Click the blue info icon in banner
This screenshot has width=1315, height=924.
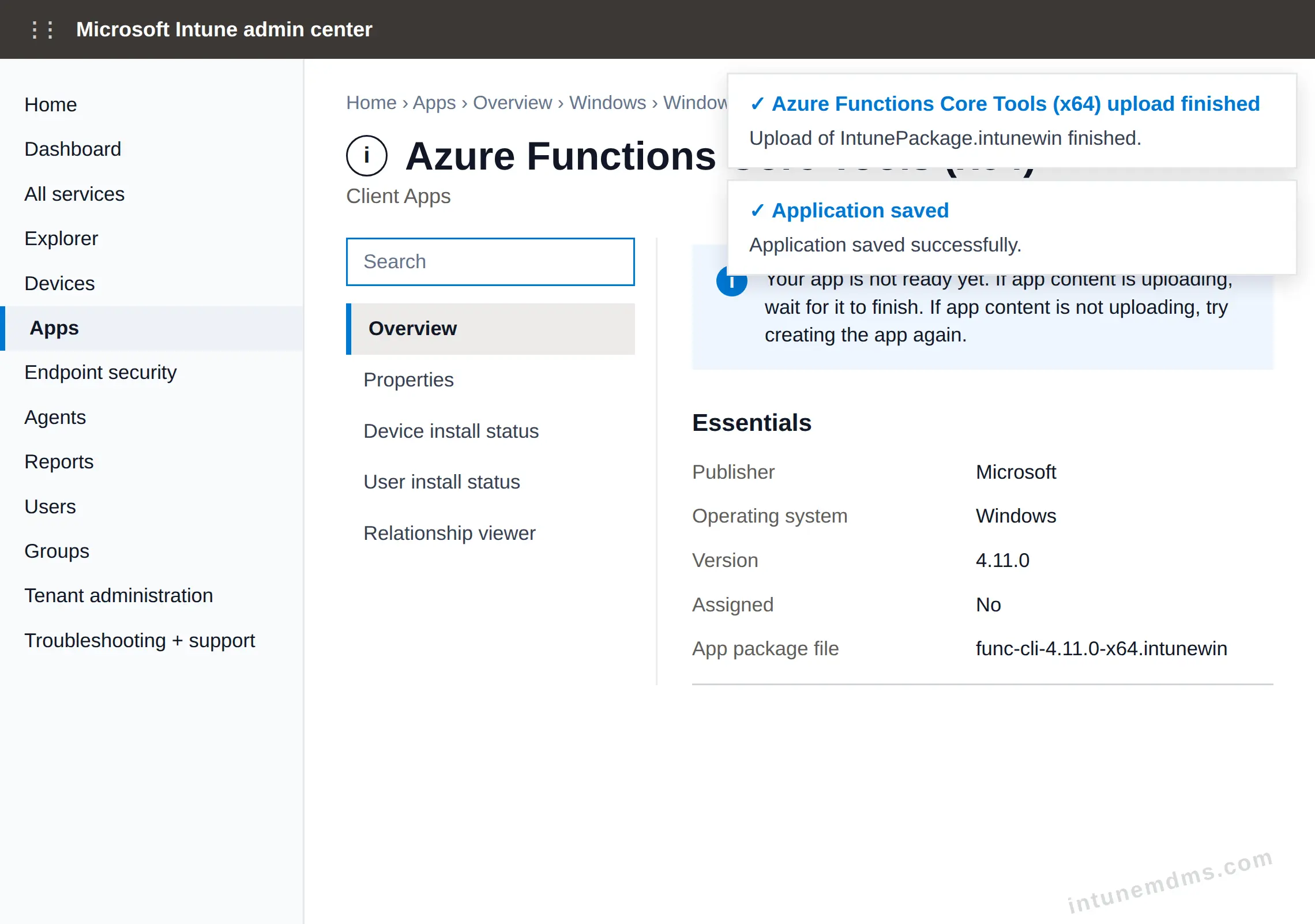(731, 283)
